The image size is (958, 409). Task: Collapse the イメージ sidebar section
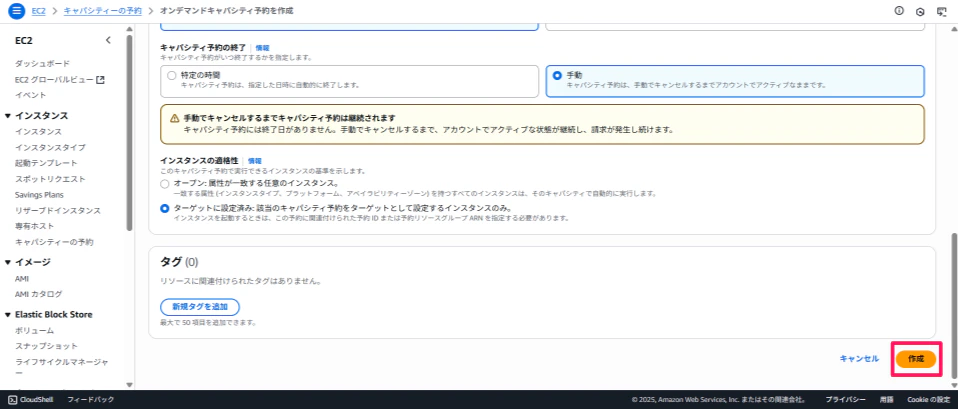[x=8, y=262]
